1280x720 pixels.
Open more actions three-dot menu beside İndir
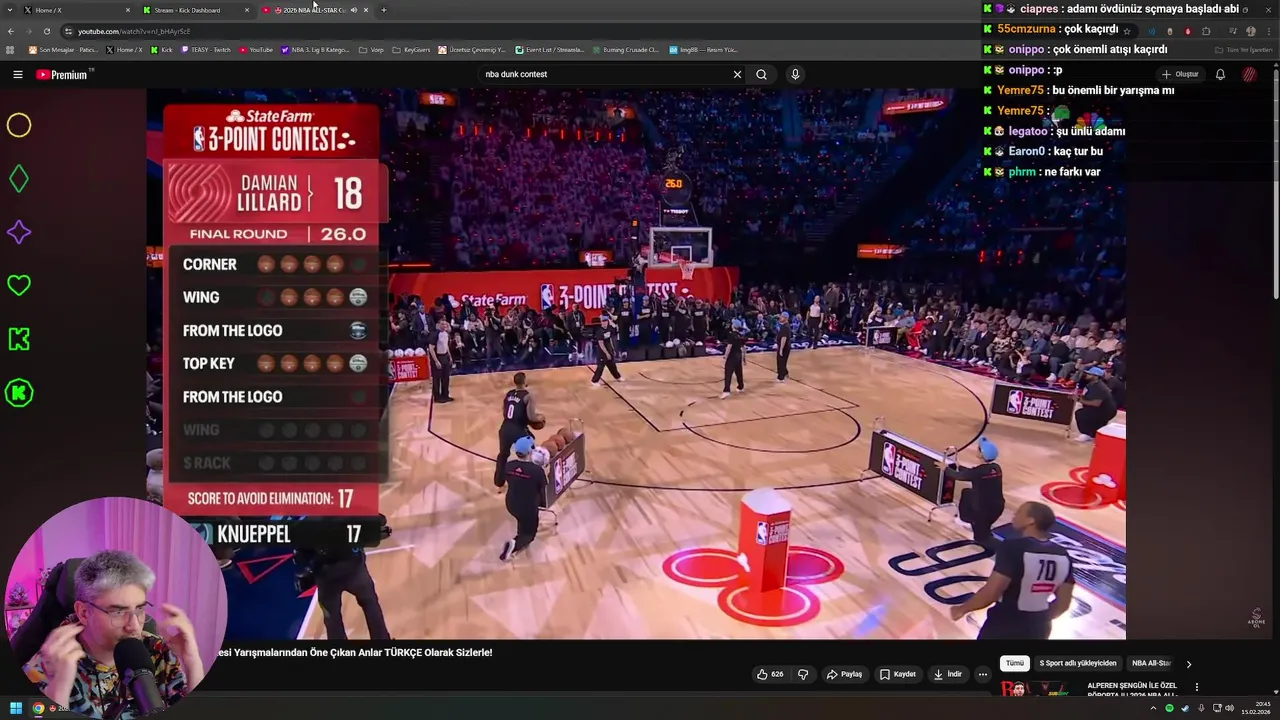[982, 674]
